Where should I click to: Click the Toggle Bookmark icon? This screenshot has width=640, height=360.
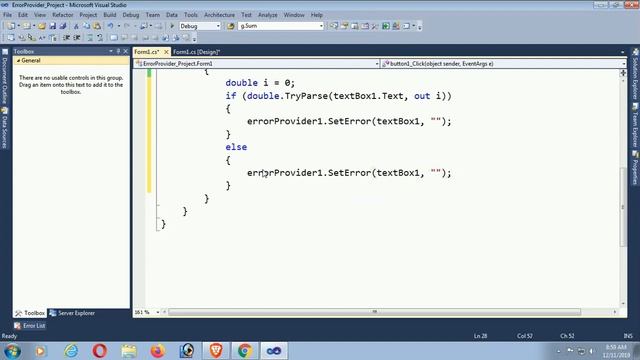point(114,38)
